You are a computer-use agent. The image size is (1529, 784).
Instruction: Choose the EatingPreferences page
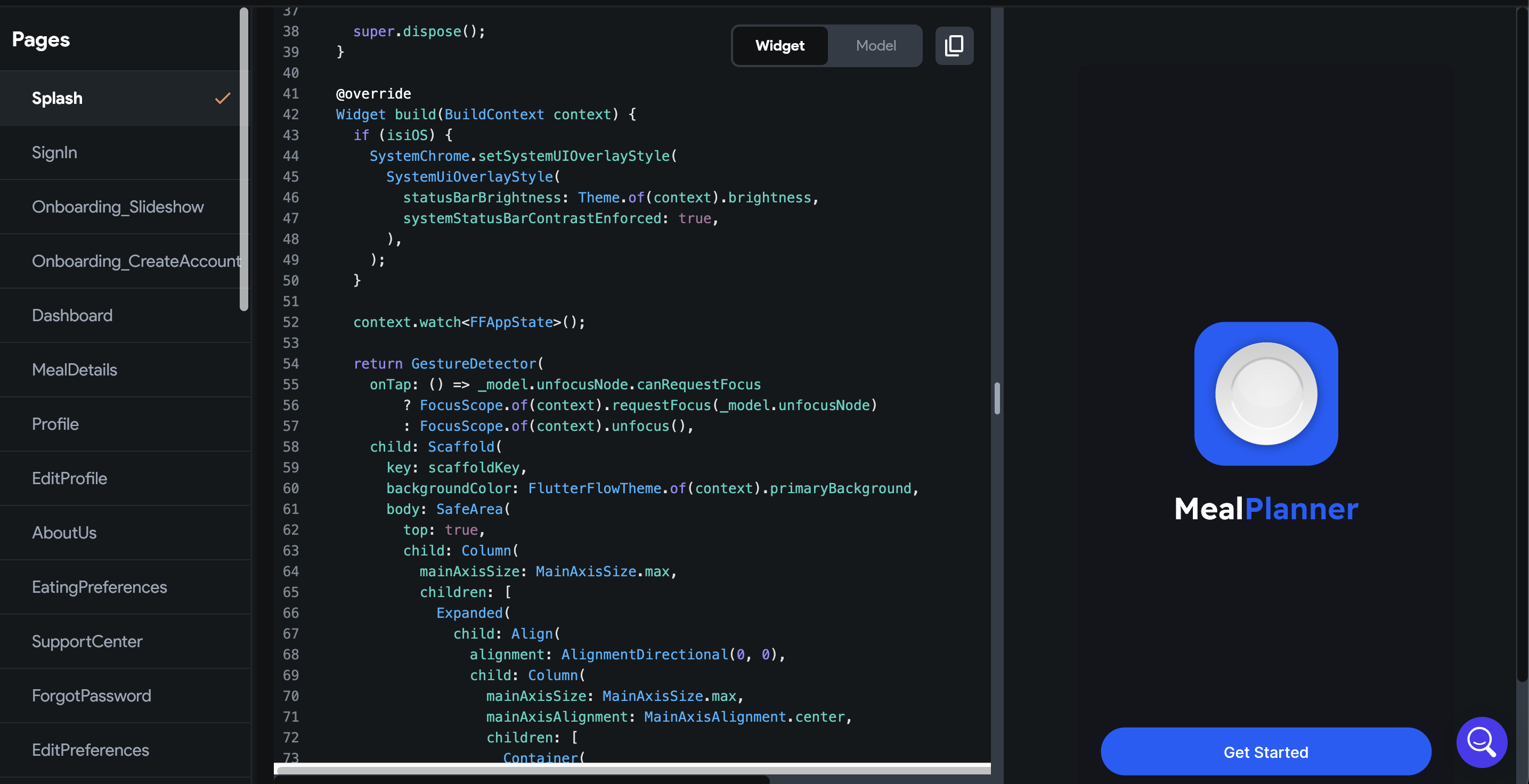99,587
